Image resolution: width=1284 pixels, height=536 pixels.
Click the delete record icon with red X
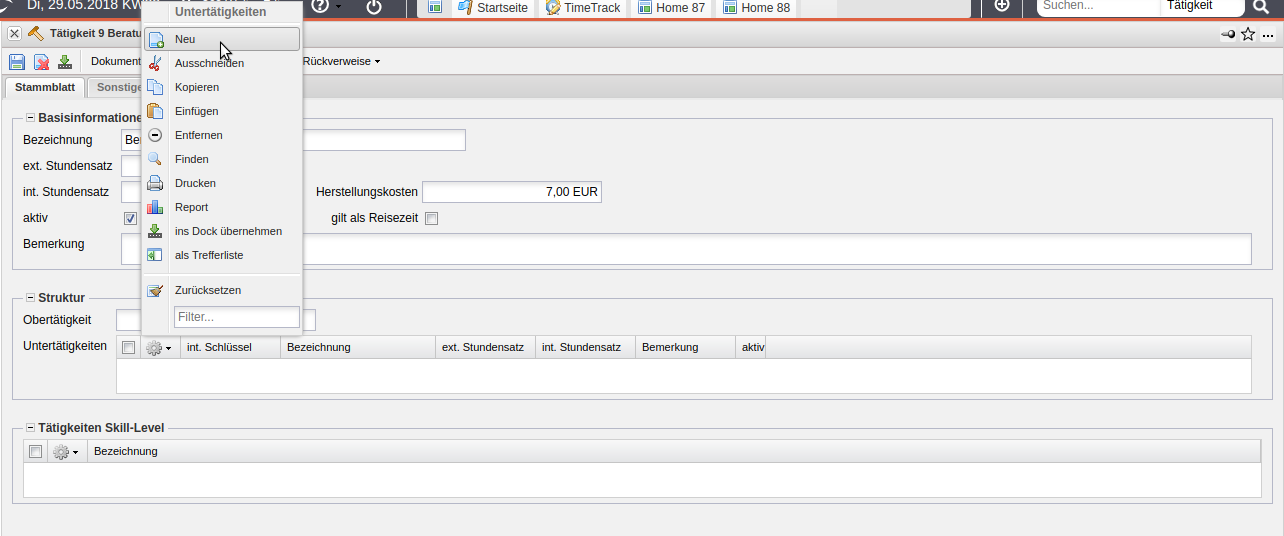(41, 62)
